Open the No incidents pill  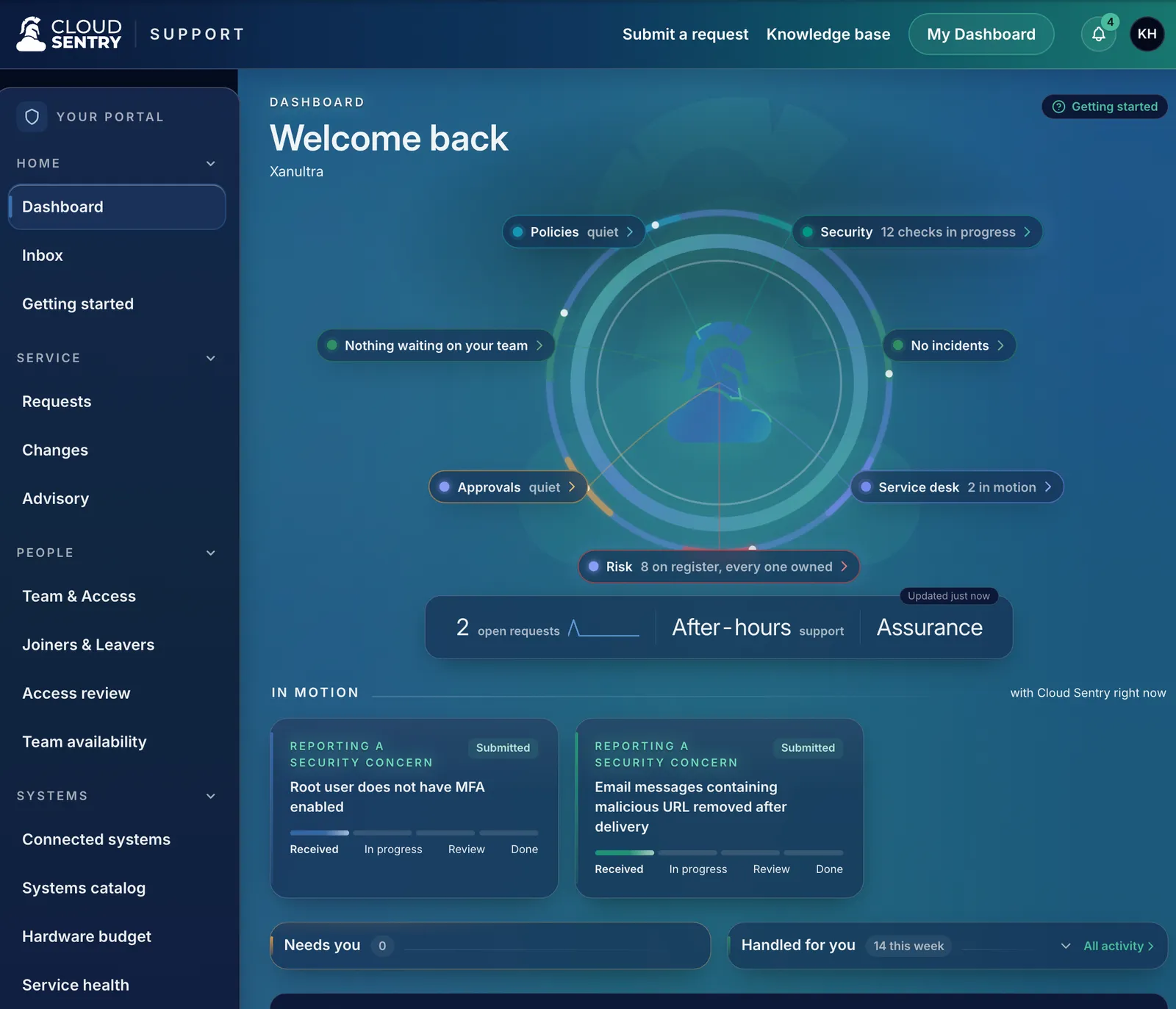(949, 345)
